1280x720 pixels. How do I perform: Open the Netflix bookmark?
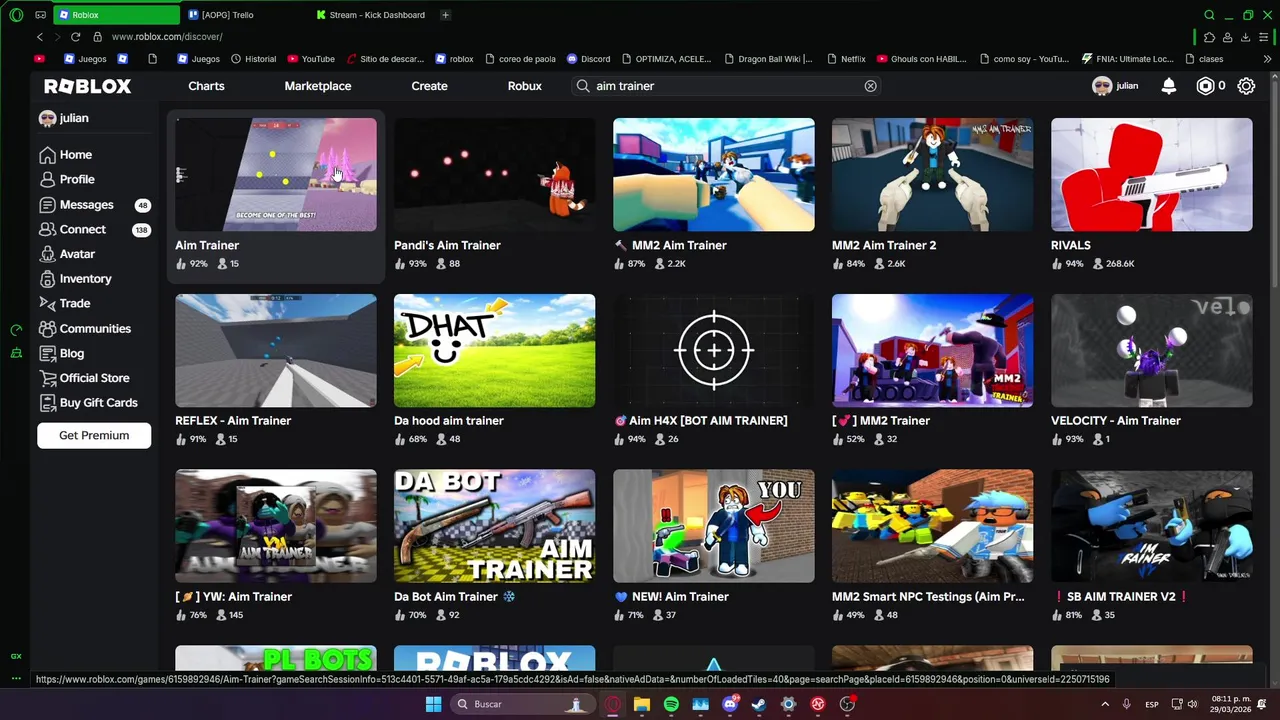845,59
